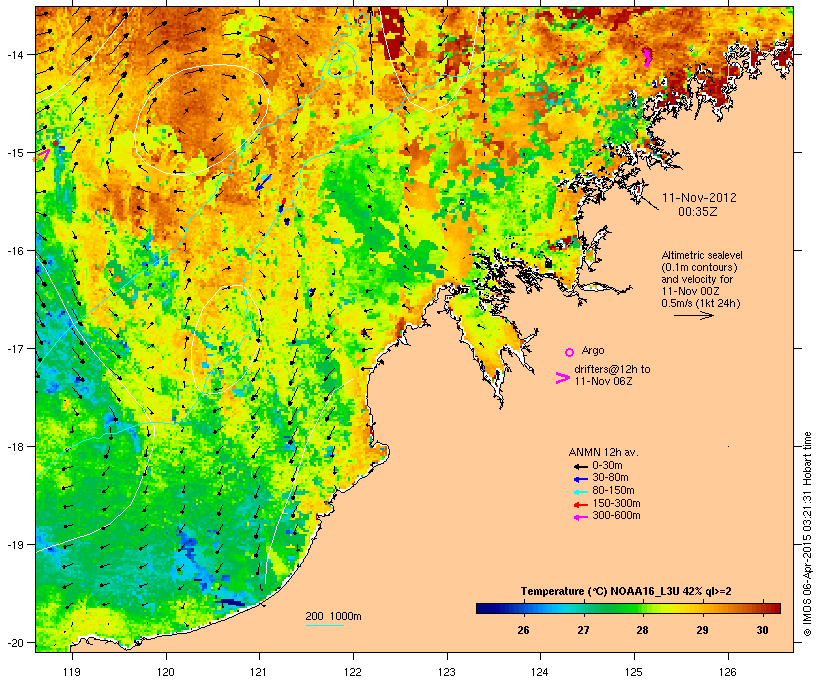This screenshot has width=820, height=680.
Task: Click the magenta drifter arrowhead near 118.7E 15S
Action: 44,154
